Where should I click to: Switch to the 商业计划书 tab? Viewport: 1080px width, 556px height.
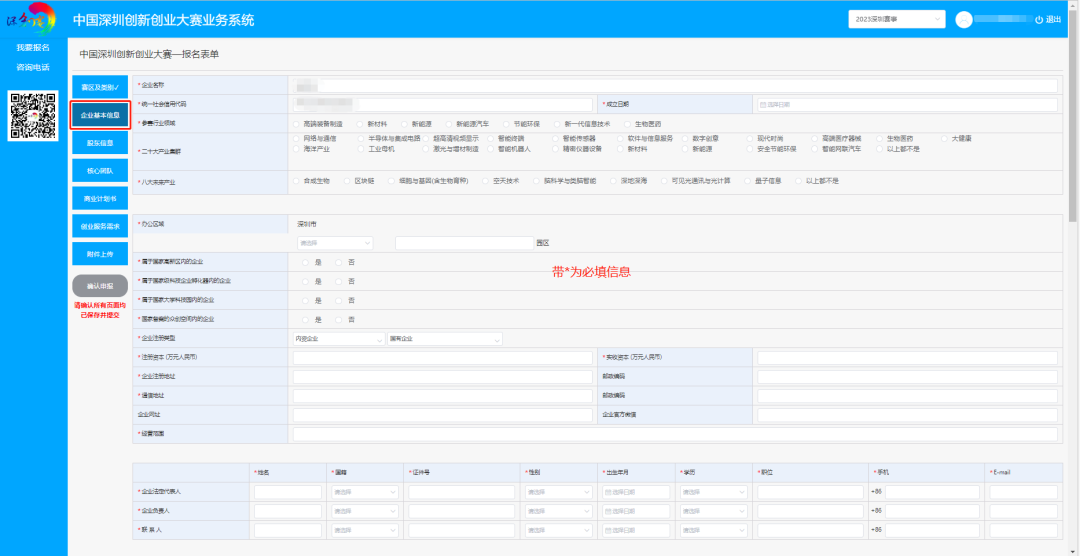click(x=100, y=198)
